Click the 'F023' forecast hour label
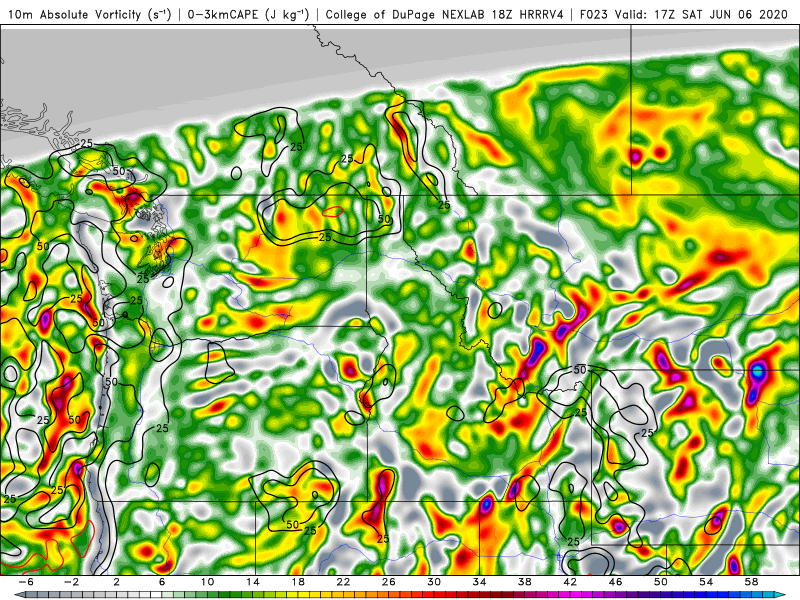 click(x=593, y=14)
